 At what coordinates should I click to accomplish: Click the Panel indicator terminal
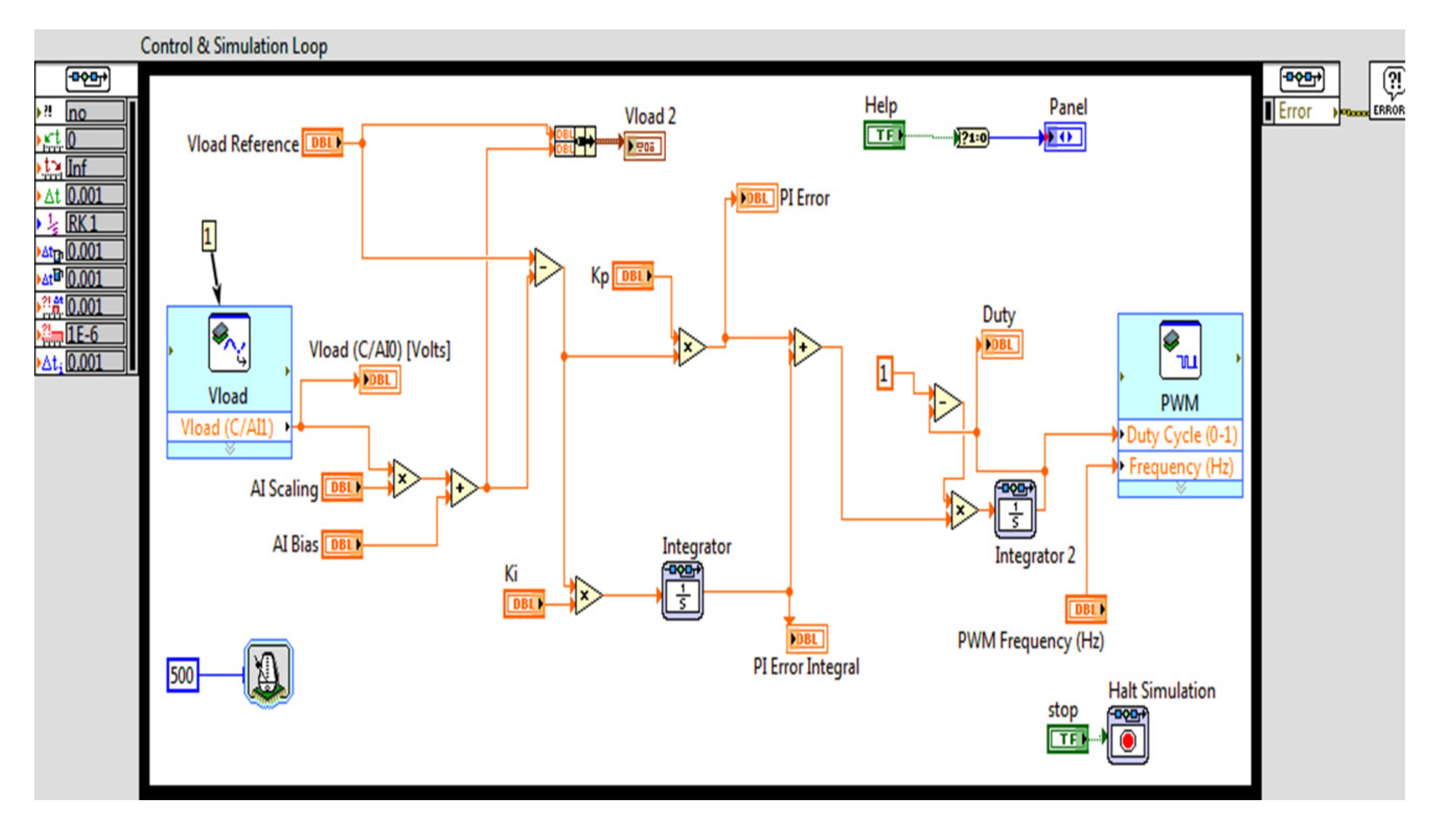(1065, 137)
